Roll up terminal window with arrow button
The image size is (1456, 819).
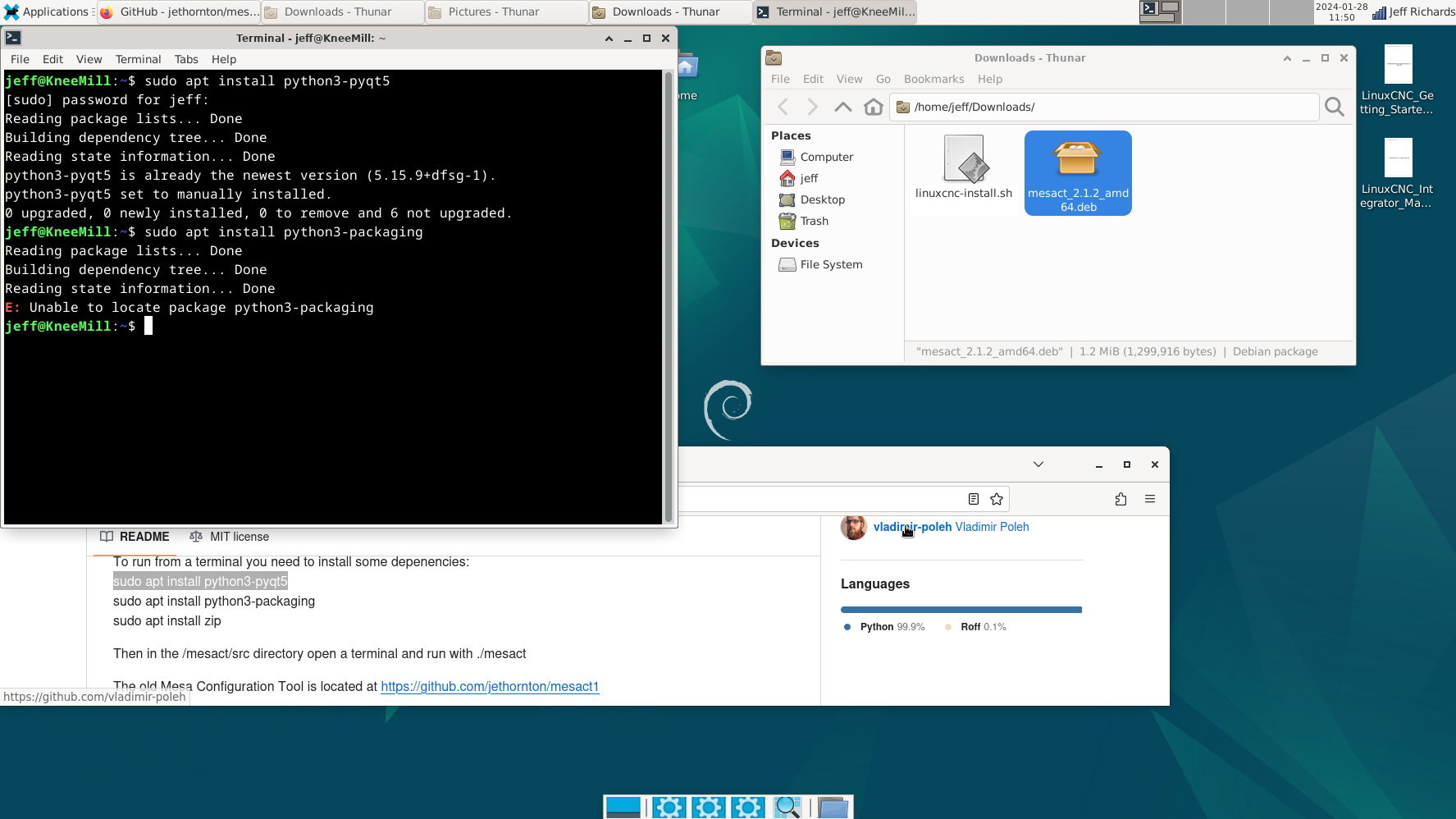[x=609, y=39]
